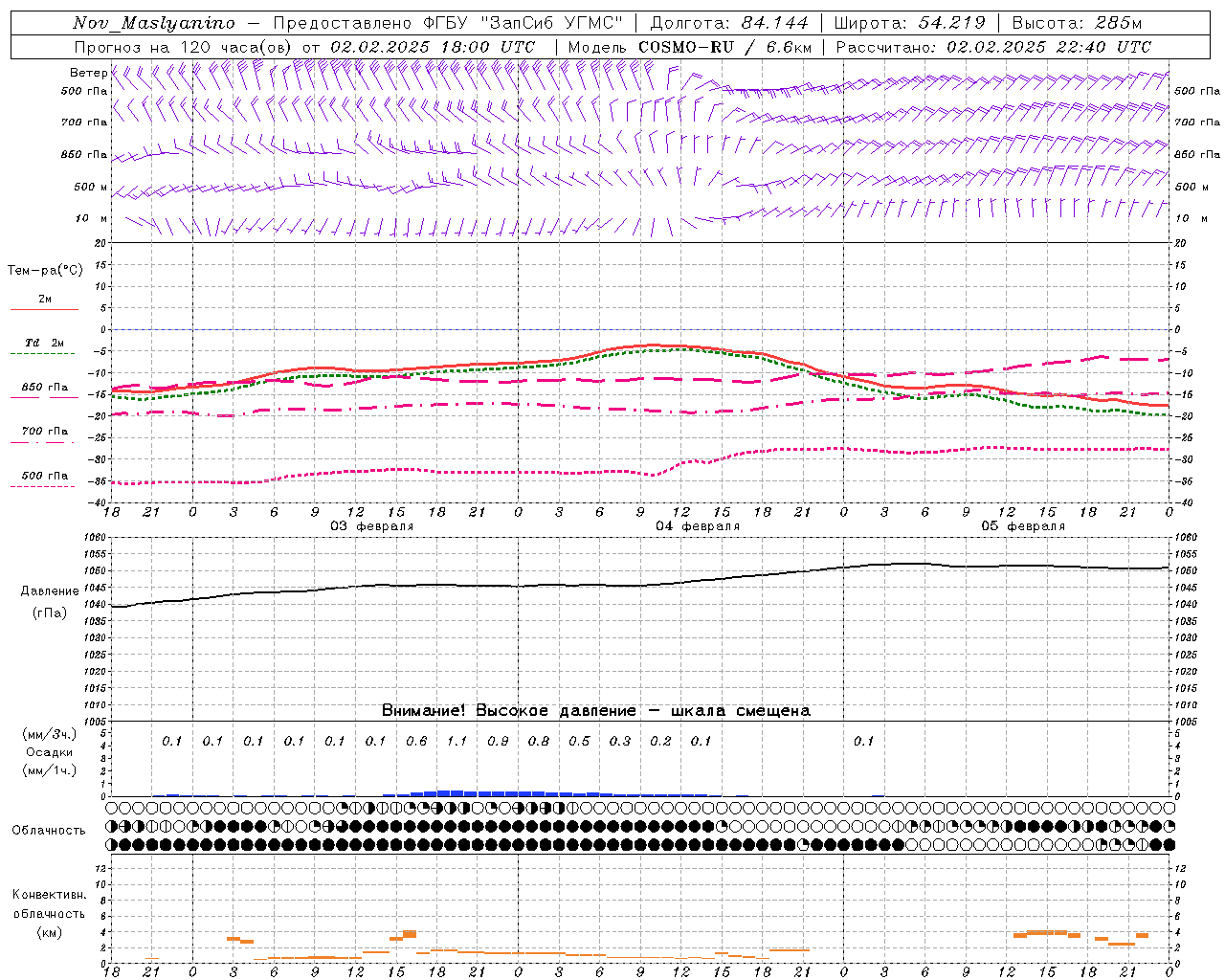Click the 'Рассчитано: 02.02.2025 22:40 UTC' timestamp
1225x980 pixels.
pyautogui.click(x=993, y=47)
